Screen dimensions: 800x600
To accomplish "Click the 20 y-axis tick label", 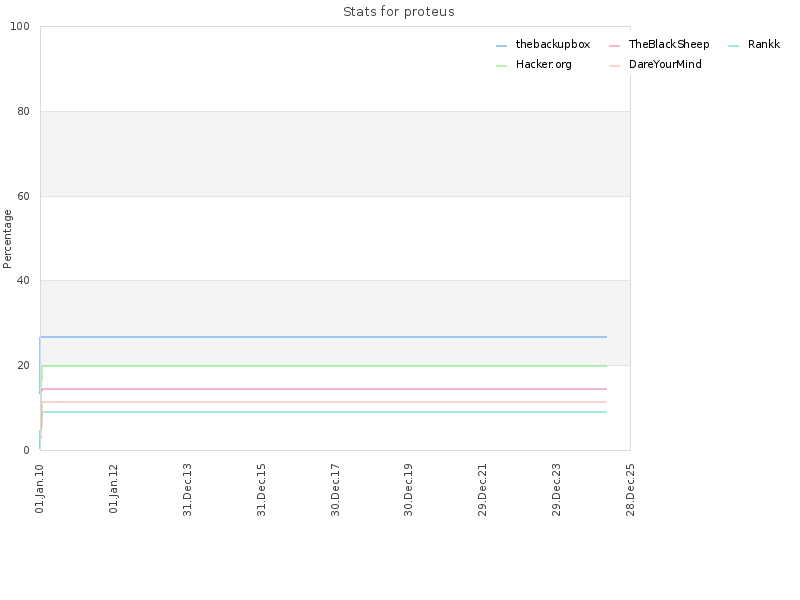I will pyautogui.click(x=23, y=365).
